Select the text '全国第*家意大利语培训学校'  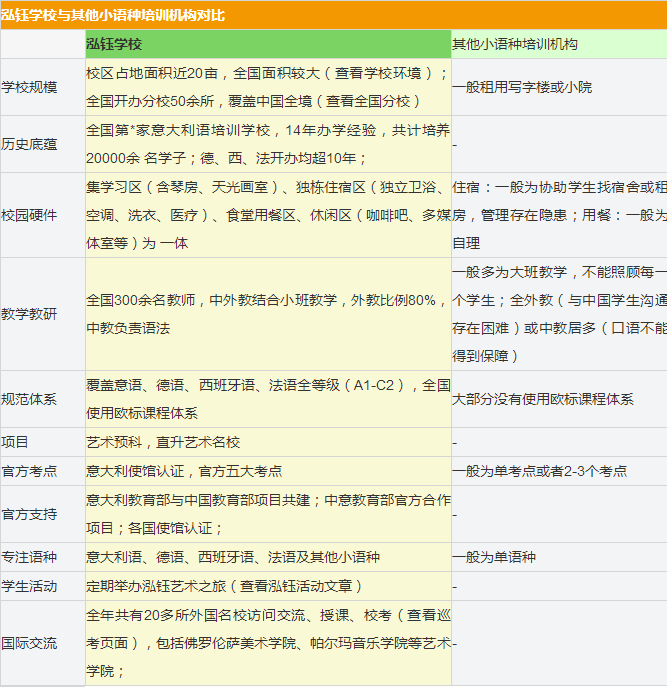coord(178,130)
